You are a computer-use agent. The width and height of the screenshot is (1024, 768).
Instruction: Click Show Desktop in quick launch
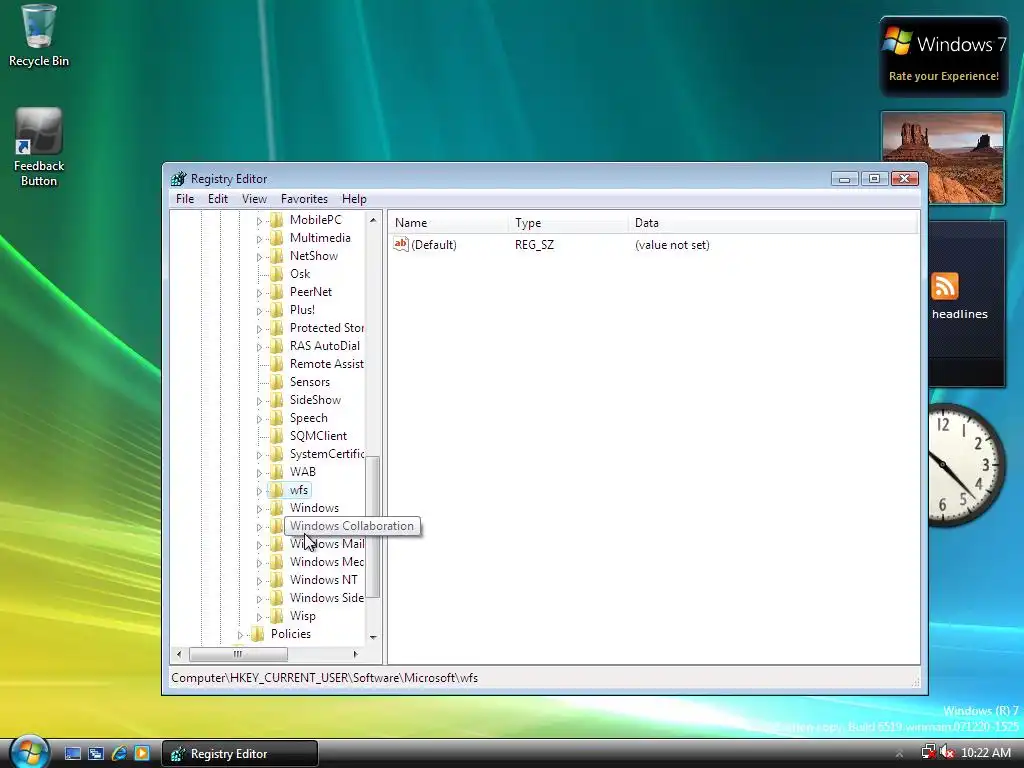click(x=72, y=754)
